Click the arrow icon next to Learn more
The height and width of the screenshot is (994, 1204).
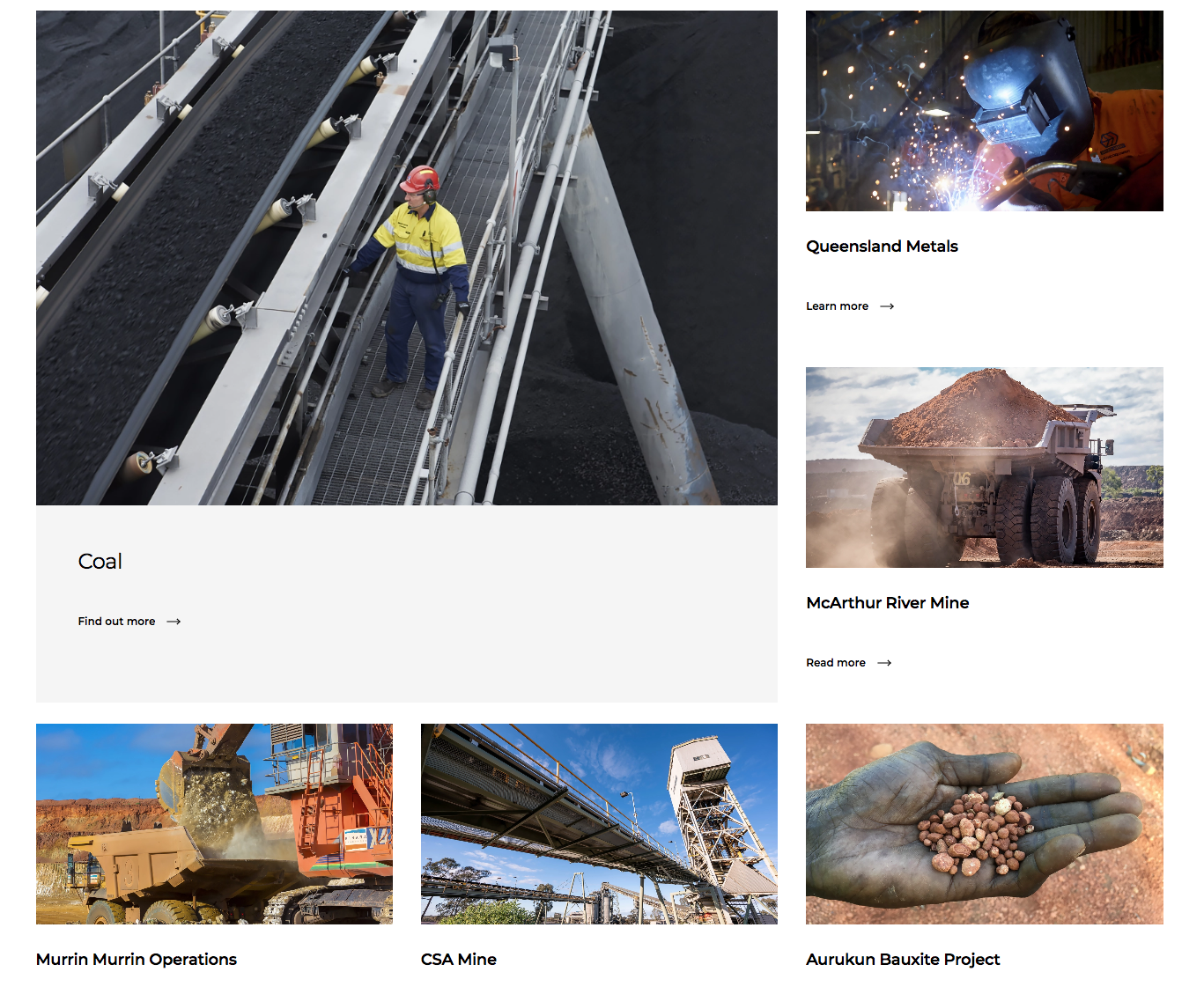point(887,306)
